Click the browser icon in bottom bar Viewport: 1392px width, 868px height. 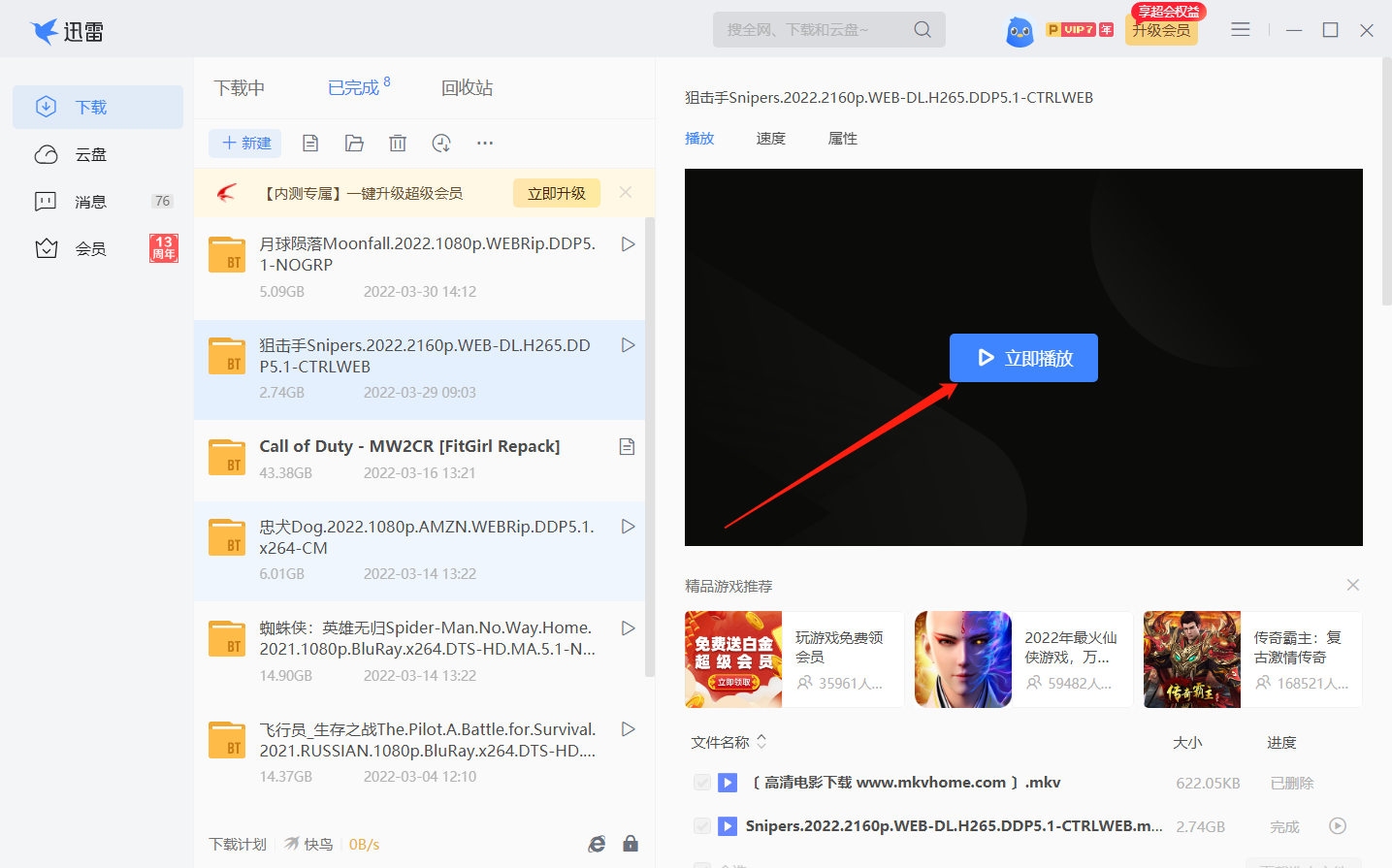[x=597, y=844]
